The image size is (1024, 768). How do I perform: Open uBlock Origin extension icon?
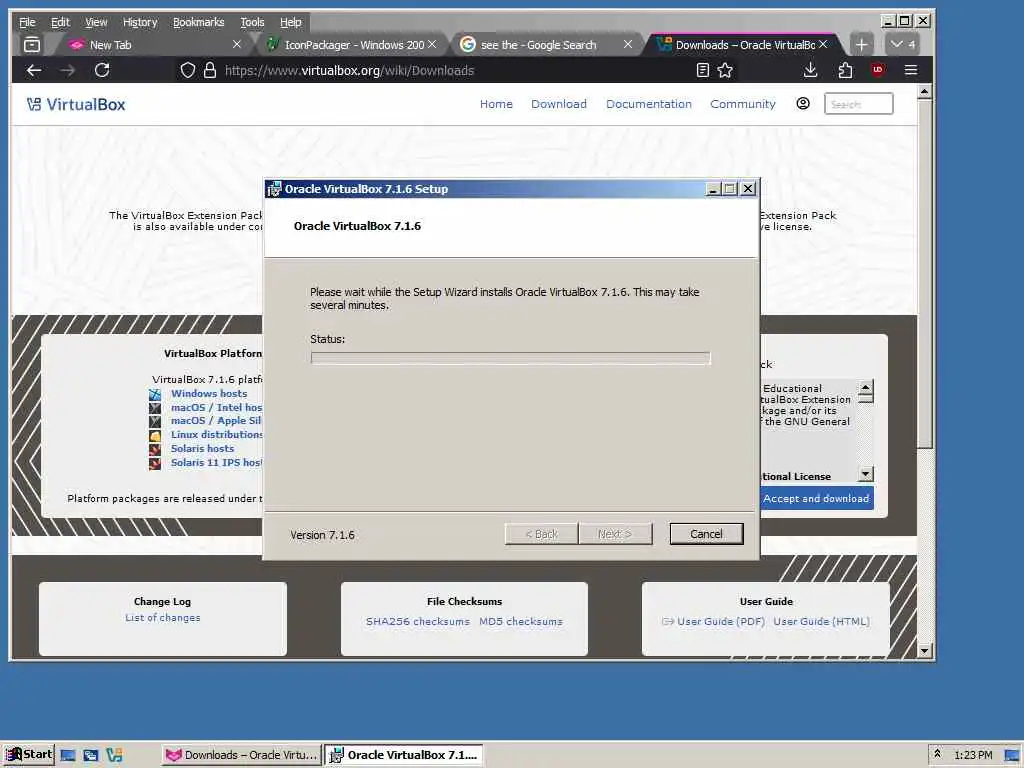click(x=878, y=69)
